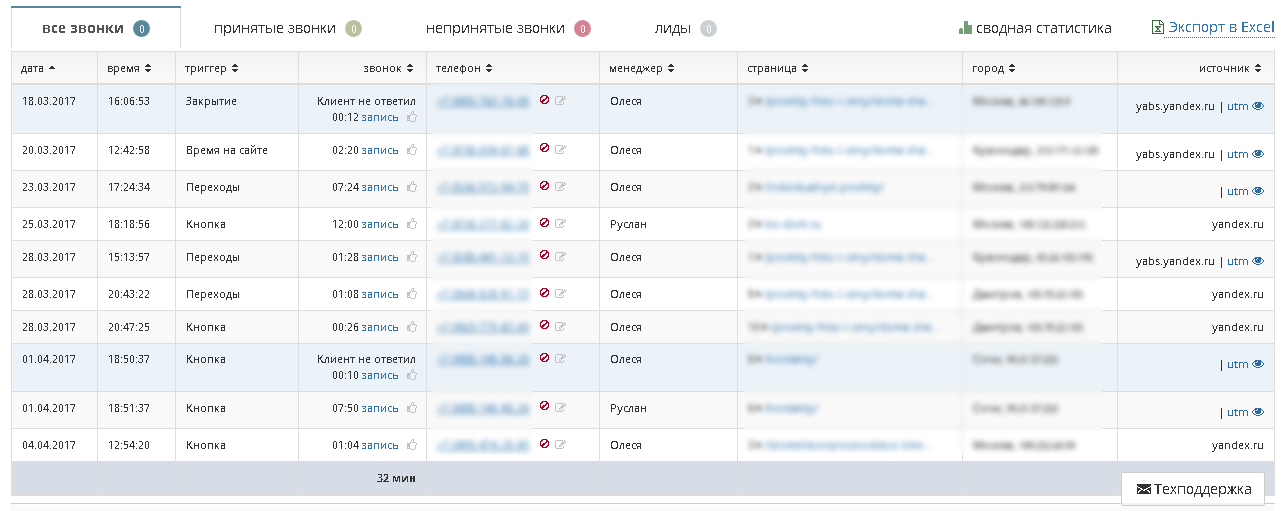Click edit icon for the 12:42:58 call
Image resolution: width=1287 pixels, height=511 pixels.
(x=560, y=148)
